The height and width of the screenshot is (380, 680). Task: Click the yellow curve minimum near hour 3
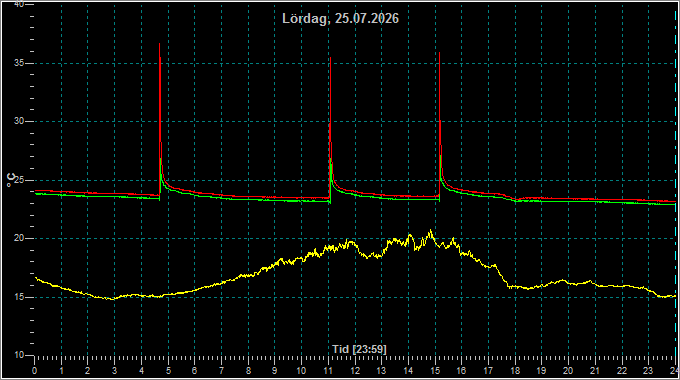[x=114, y=299]
